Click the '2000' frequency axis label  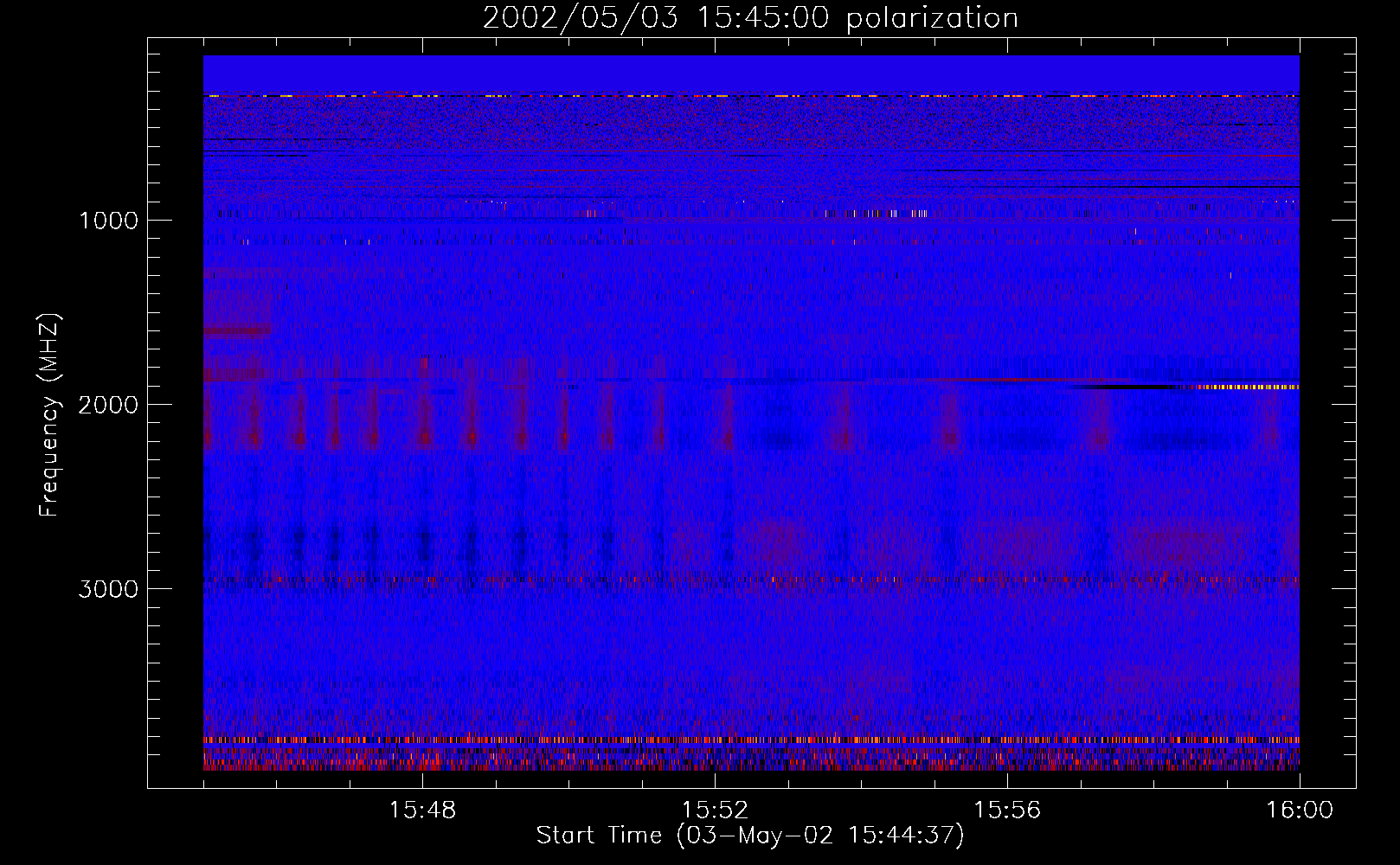point(108,405)
